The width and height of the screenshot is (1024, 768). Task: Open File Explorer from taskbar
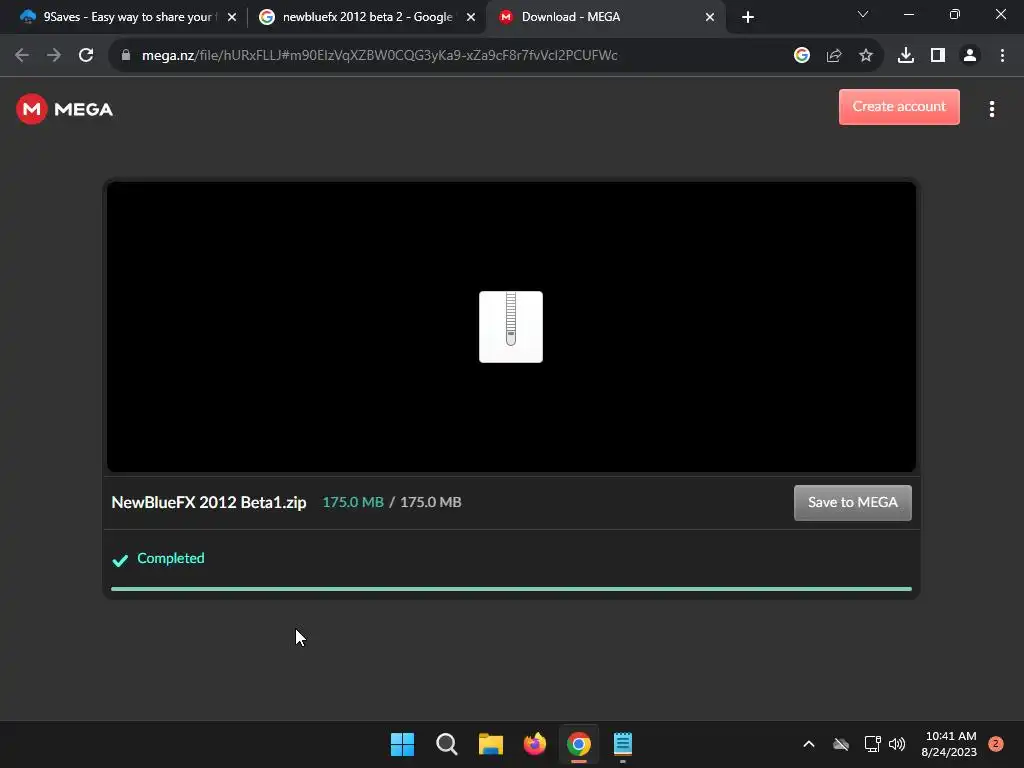click(490, 744)
